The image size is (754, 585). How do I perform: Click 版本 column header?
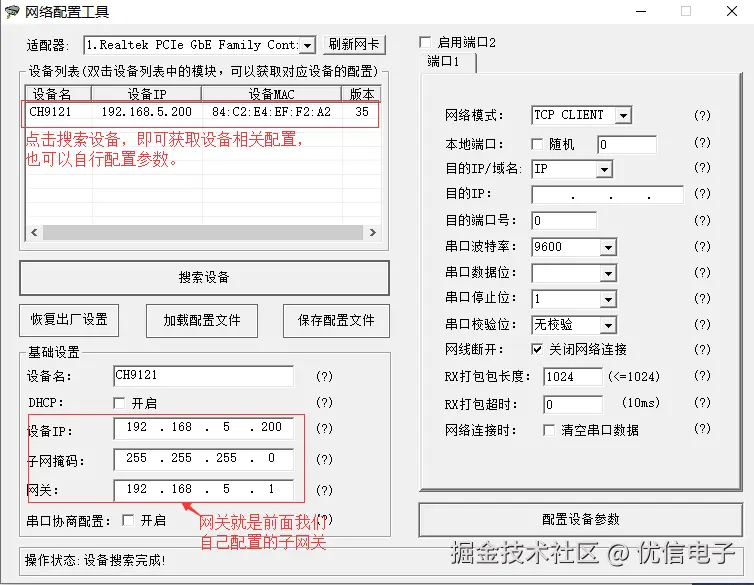tap(361, 93)
